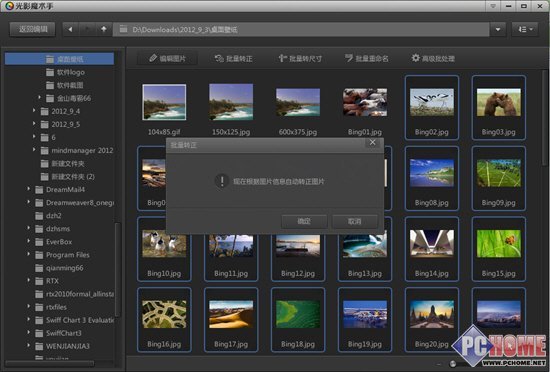Choose 批量重命名 batch rename
This screenshot has width=550, height=372.
pos(366,59)
